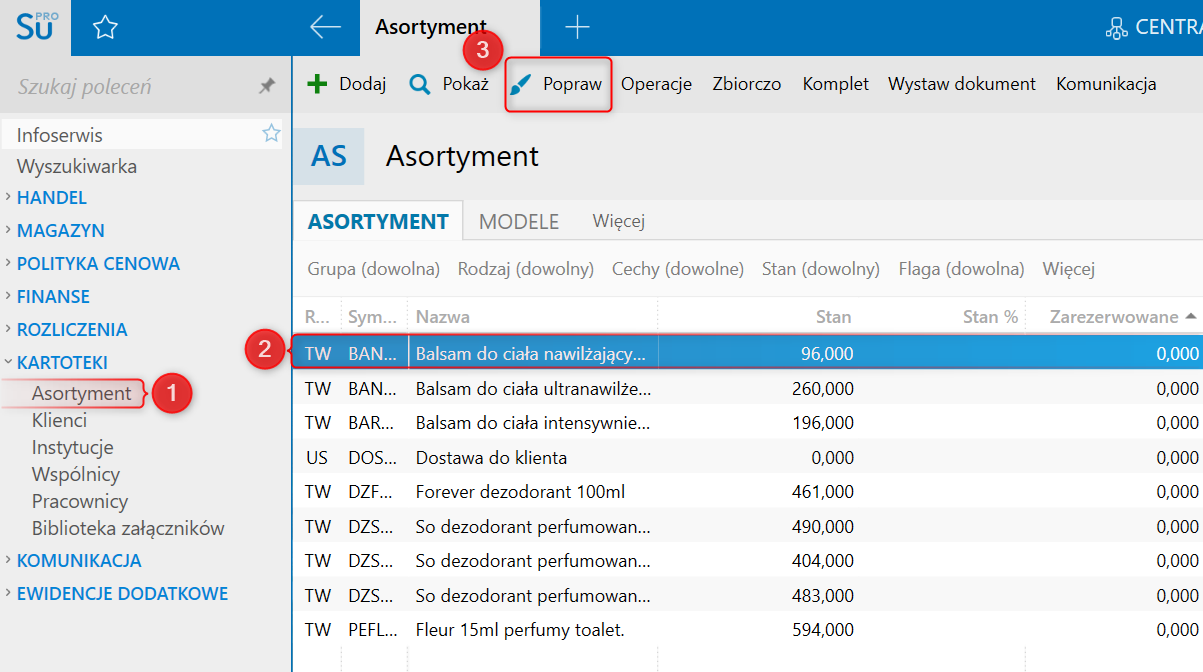Click the back arrow navigation icon

pyautogui.click(x=326, y=28)
